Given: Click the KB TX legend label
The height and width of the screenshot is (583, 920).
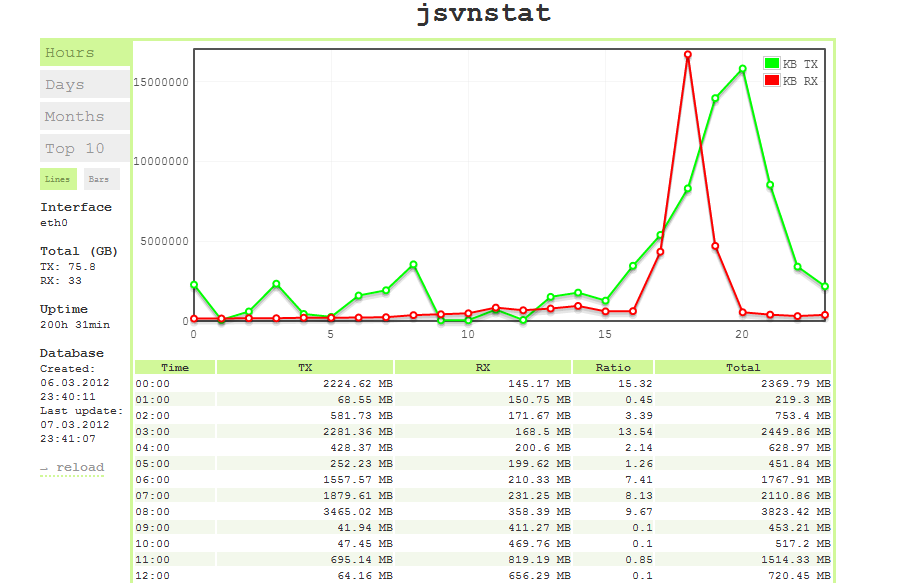Looking at the screenshot, I should click(x=800, y=64).
